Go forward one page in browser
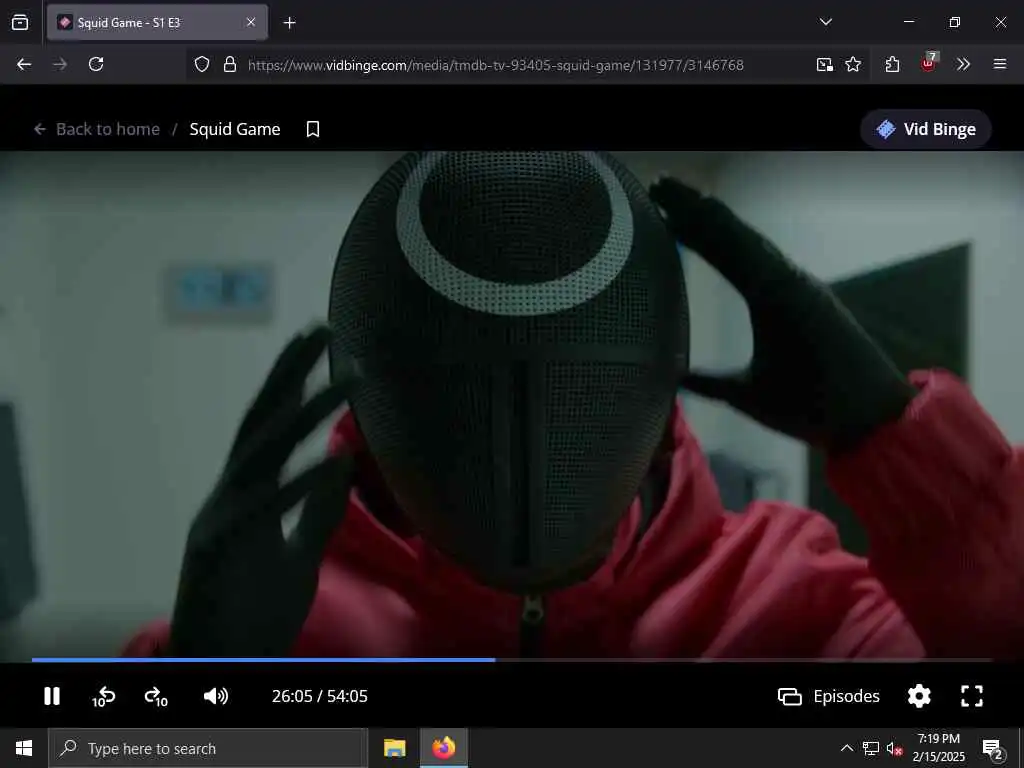The height and width of the screenshot is (768, 1024). 60,64
